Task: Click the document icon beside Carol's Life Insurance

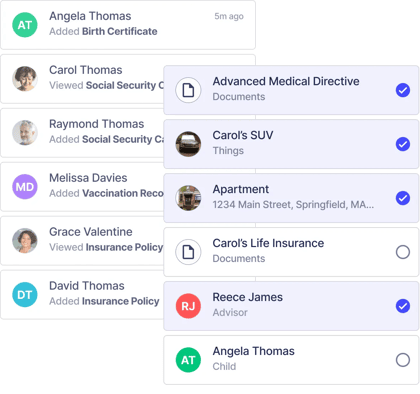Action: [x=188, y=252]
